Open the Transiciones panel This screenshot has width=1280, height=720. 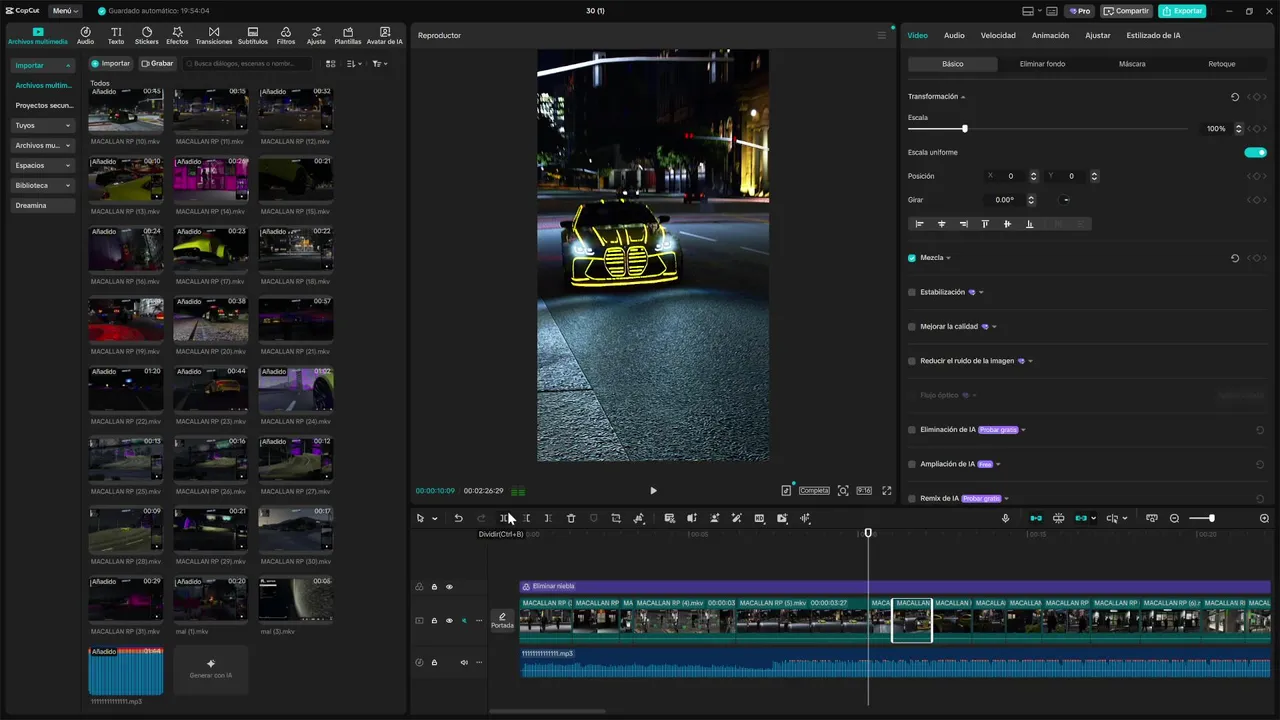point(214,36)
